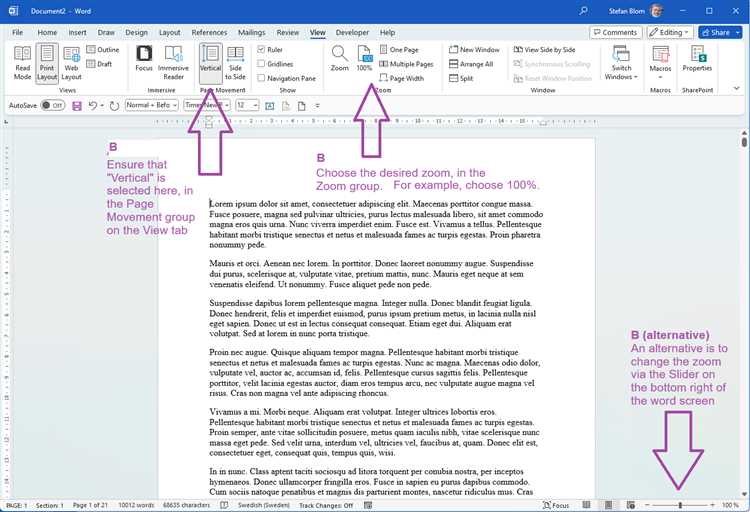The width and height of the screenshot is (750, 512).
Task: Open Outline view
Action: click(103, 50)
